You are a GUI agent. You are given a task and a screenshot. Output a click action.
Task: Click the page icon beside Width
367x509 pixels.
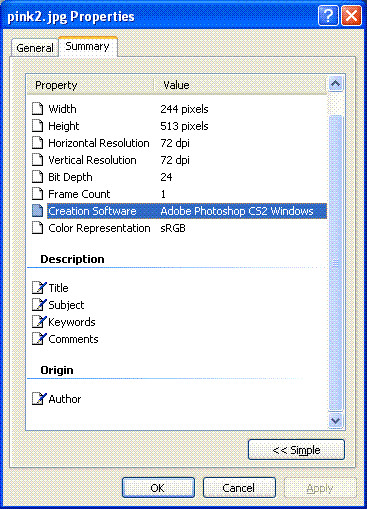point(38,109)
